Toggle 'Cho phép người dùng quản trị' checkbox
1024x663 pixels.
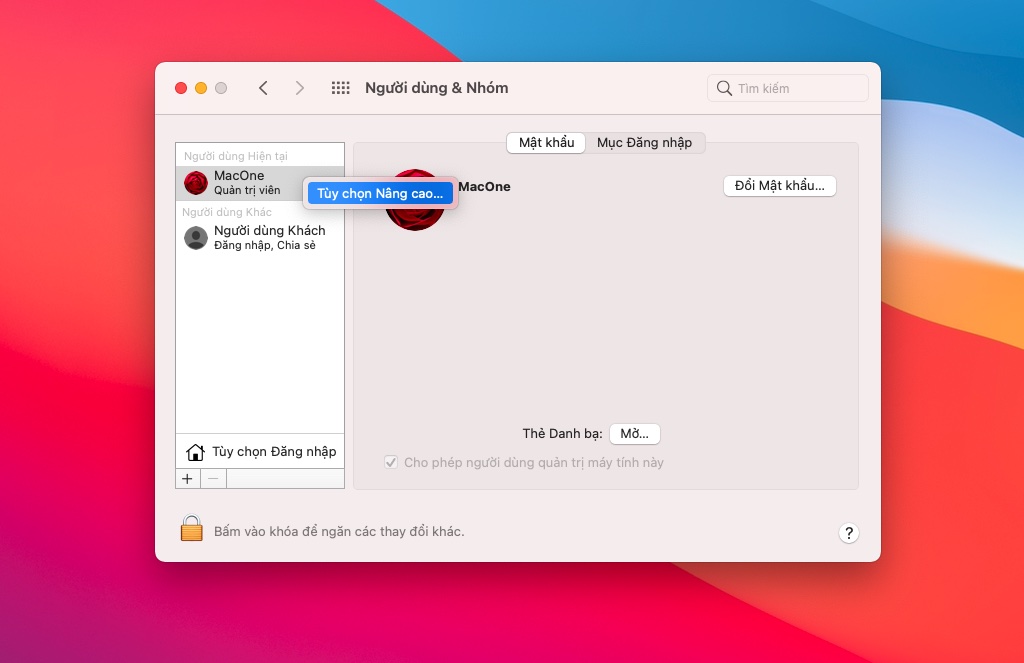(x=391, y=462)
